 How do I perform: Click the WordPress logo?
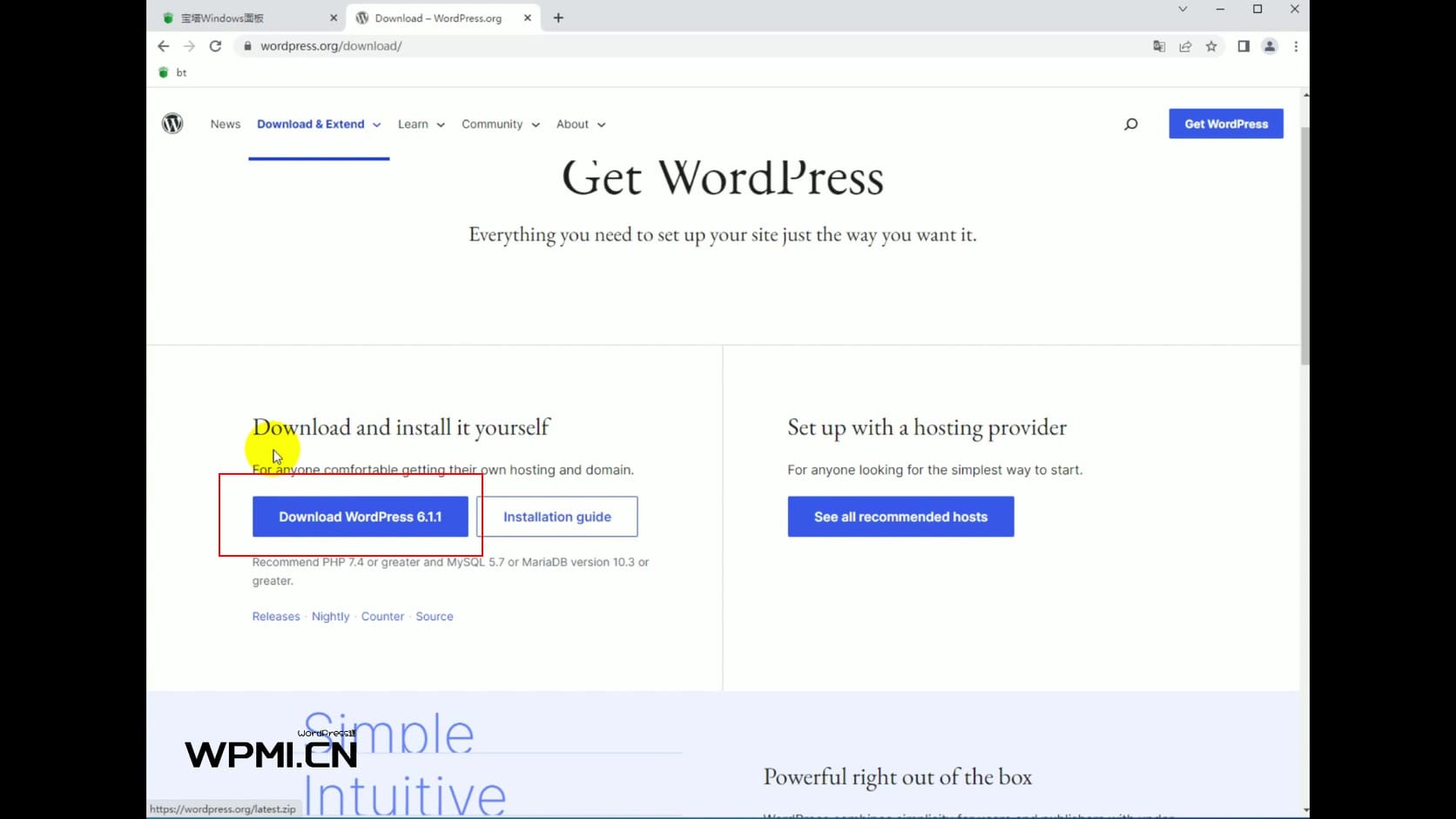(x=172, y=123)
